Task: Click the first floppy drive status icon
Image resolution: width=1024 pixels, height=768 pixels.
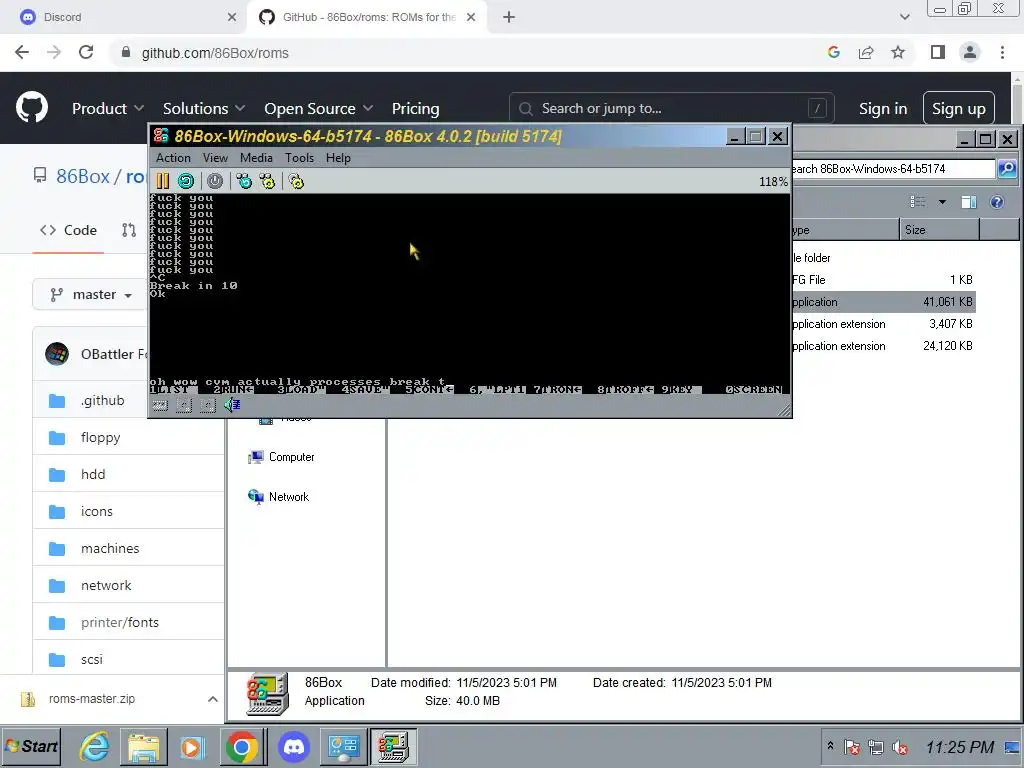Action: pyautogui.click(x=184, y=406)
